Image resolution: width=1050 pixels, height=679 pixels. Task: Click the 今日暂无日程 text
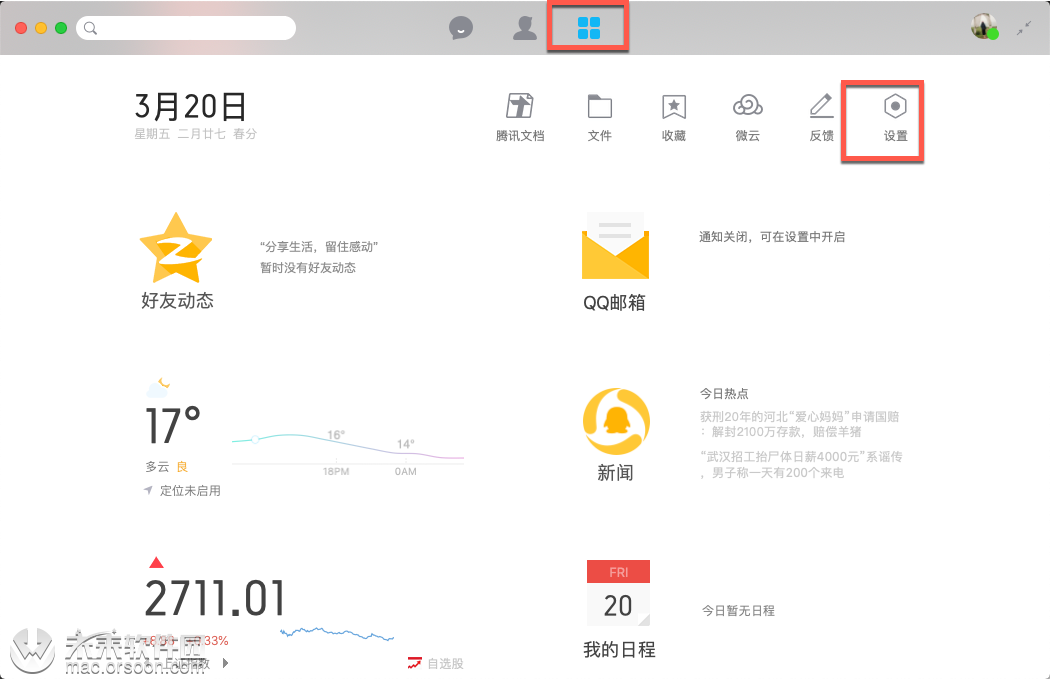pyautogui.click(x=738, y=611)
